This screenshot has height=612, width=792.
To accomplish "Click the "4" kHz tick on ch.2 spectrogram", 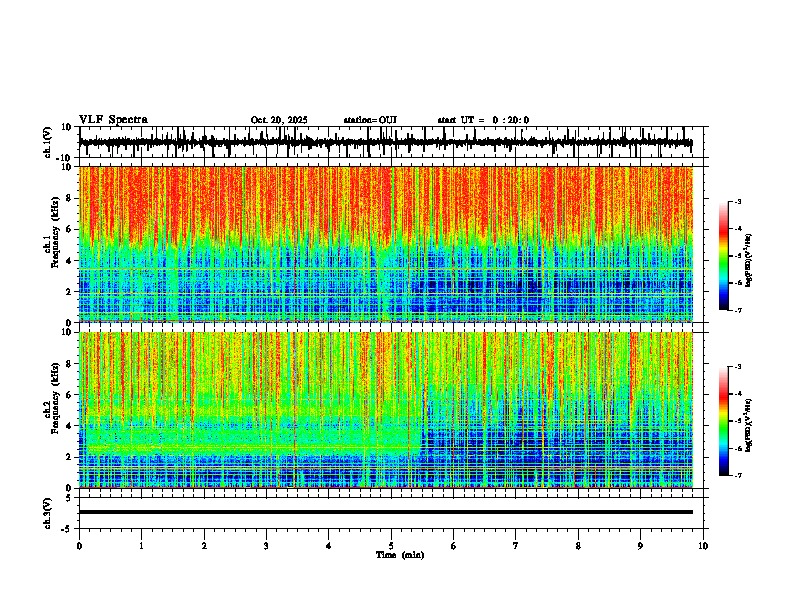I will 70,426.
